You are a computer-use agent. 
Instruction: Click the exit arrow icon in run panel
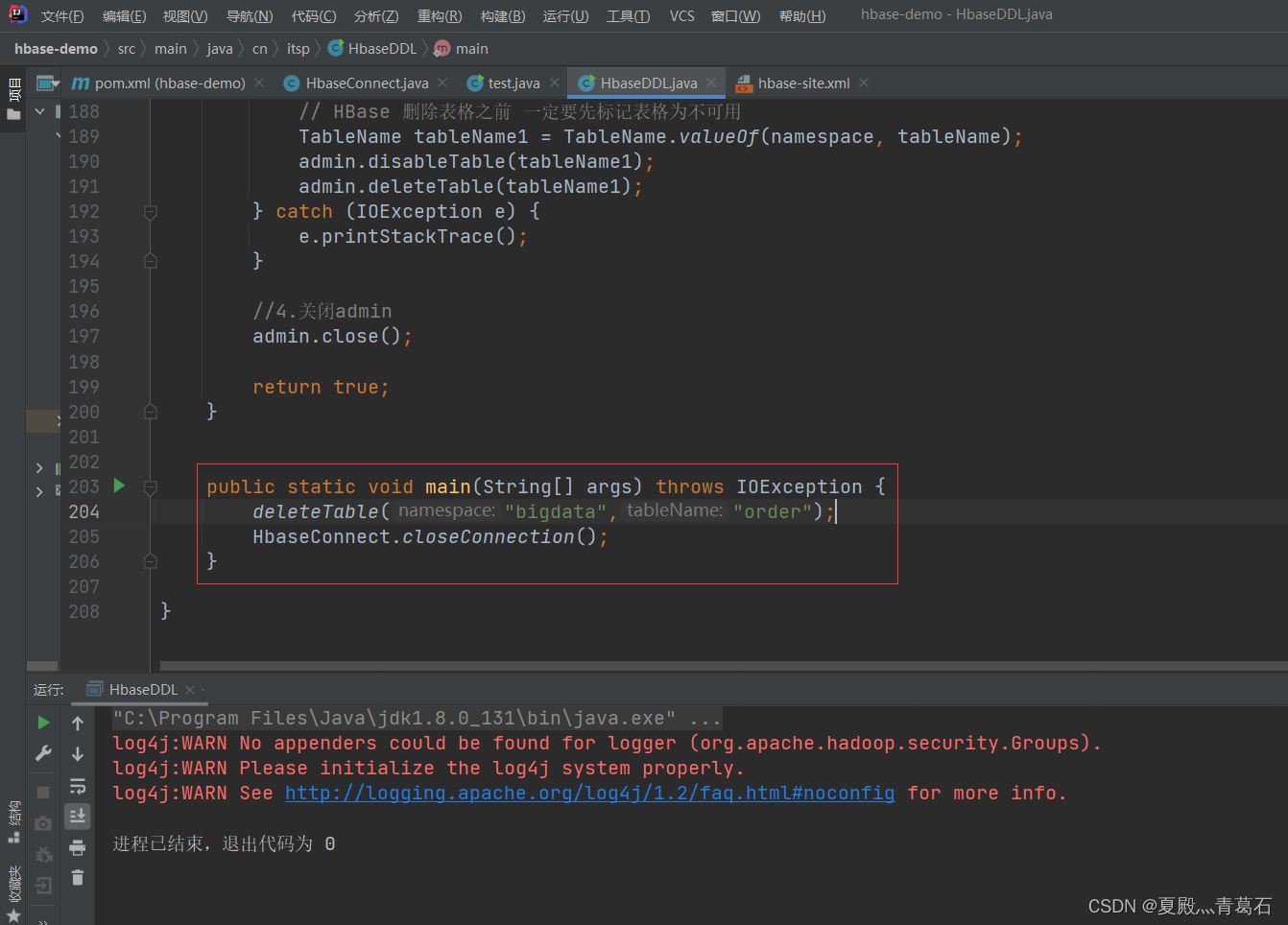coord(43,886)
